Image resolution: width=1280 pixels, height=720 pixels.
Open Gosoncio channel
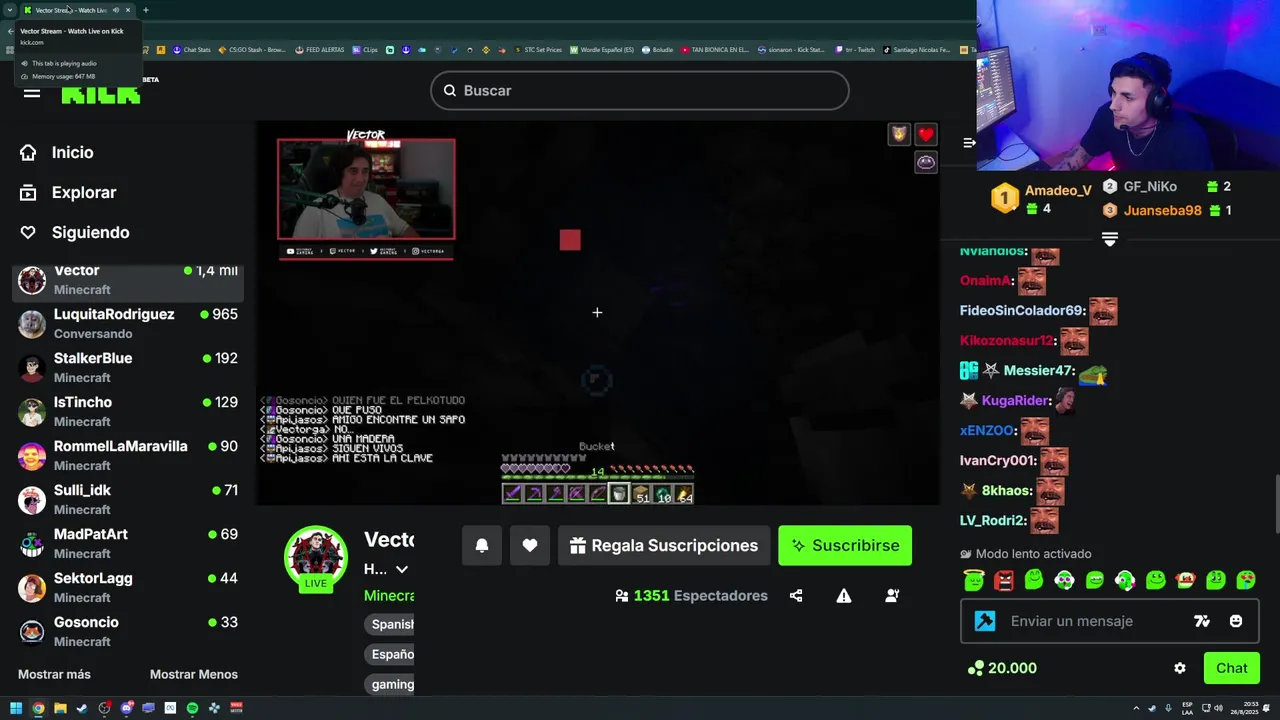(x=128, y=632)
